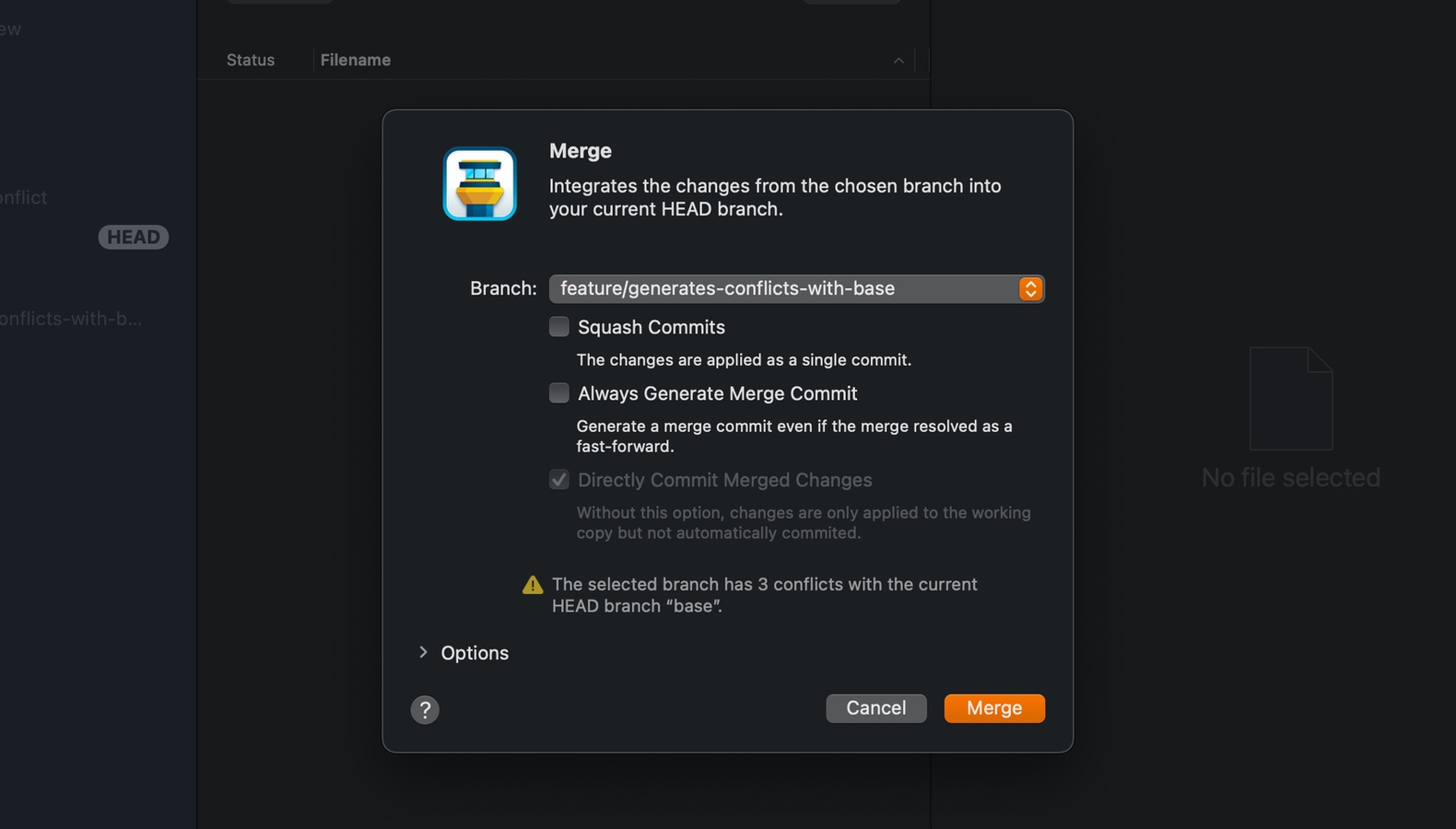Click the Tower app icon in the Merge dialog
This screenshot has height=829, width=1456.
click(x=480, y=183)
